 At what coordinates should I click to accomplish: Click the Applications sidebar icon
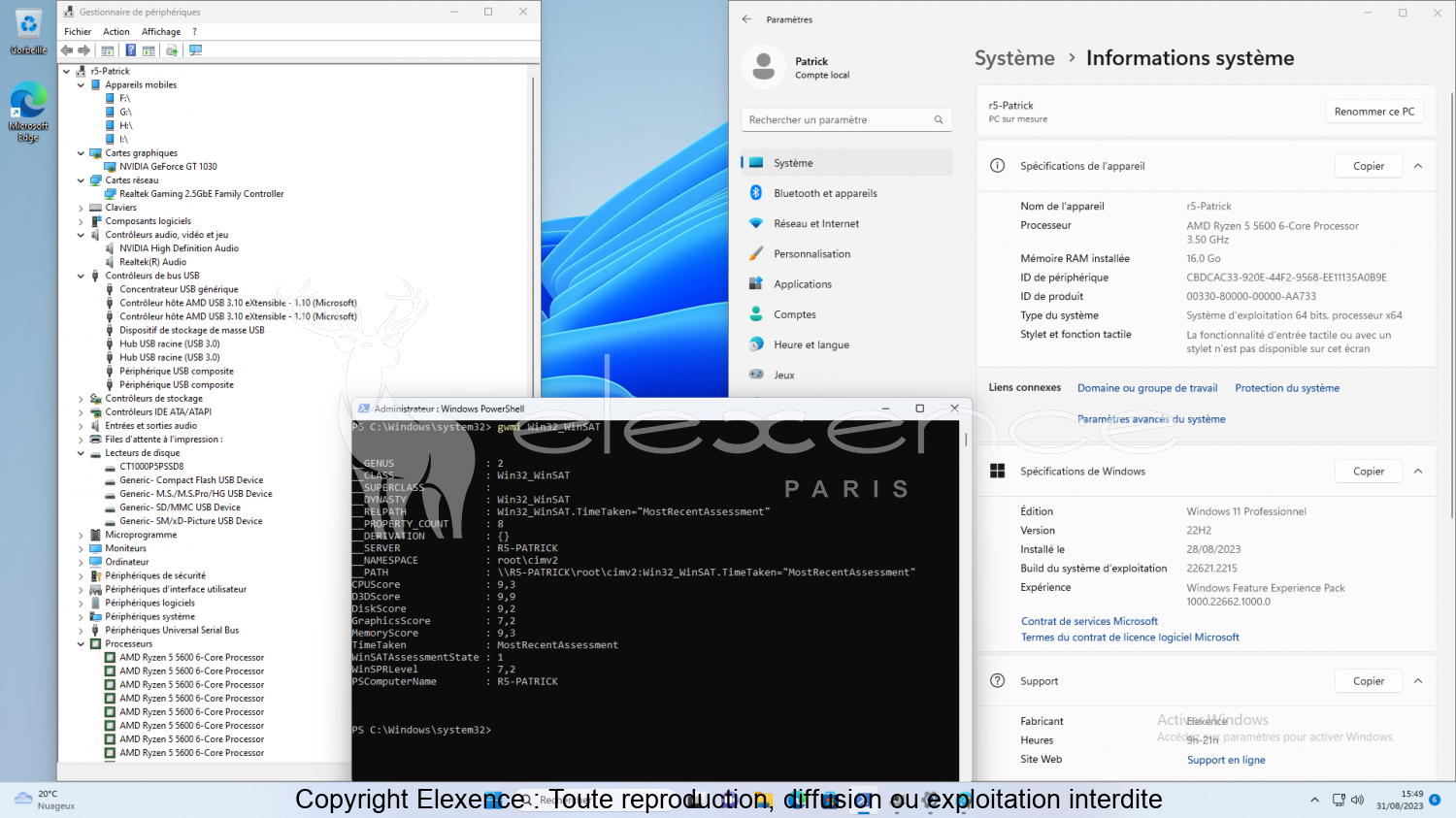coord(756,284)
